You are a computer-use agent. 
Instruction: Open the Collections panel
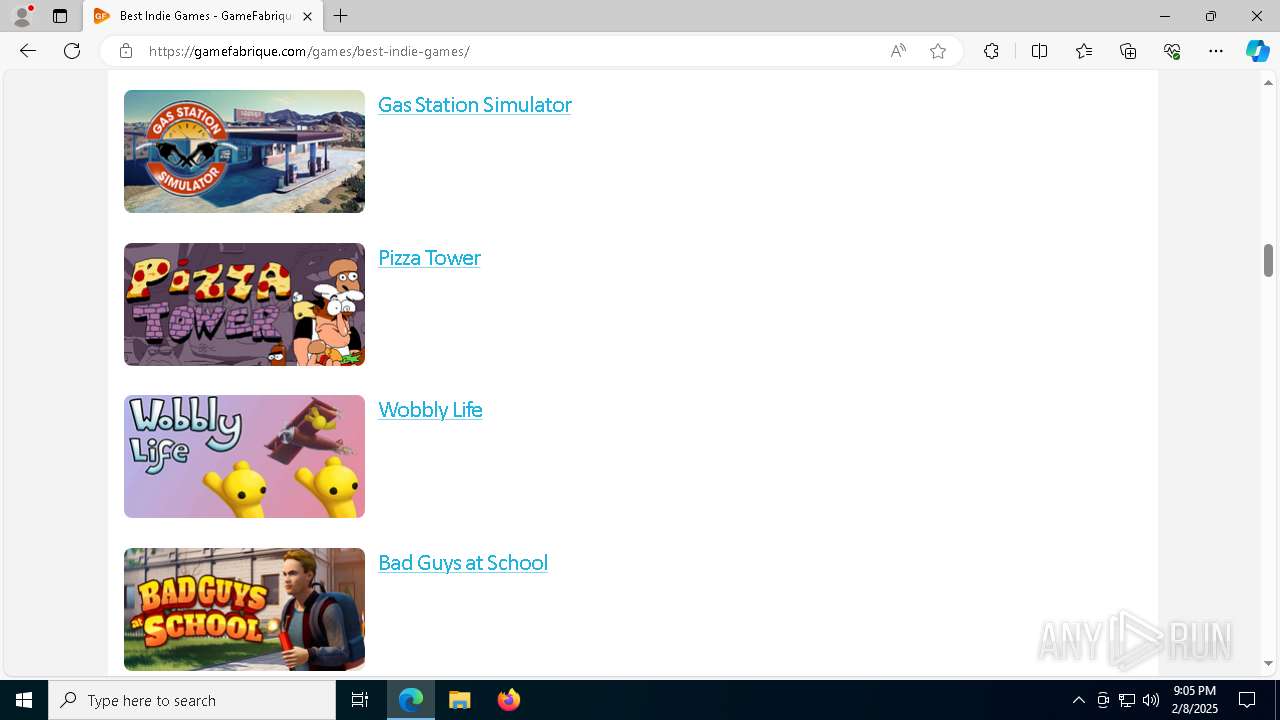(1128, 51)
